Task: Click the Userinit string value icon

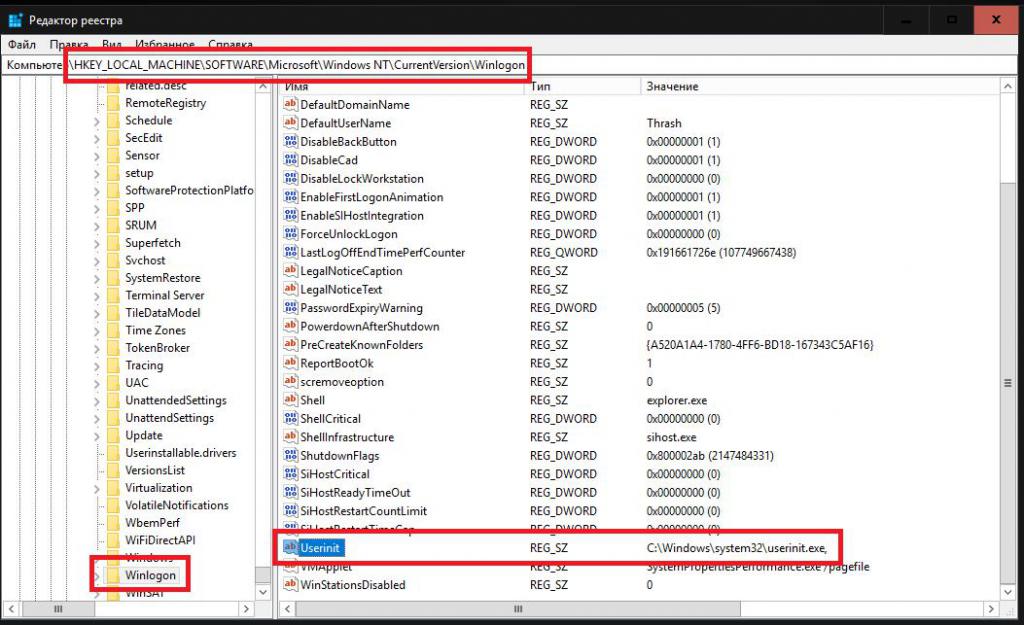Action: tap(291, 547)
